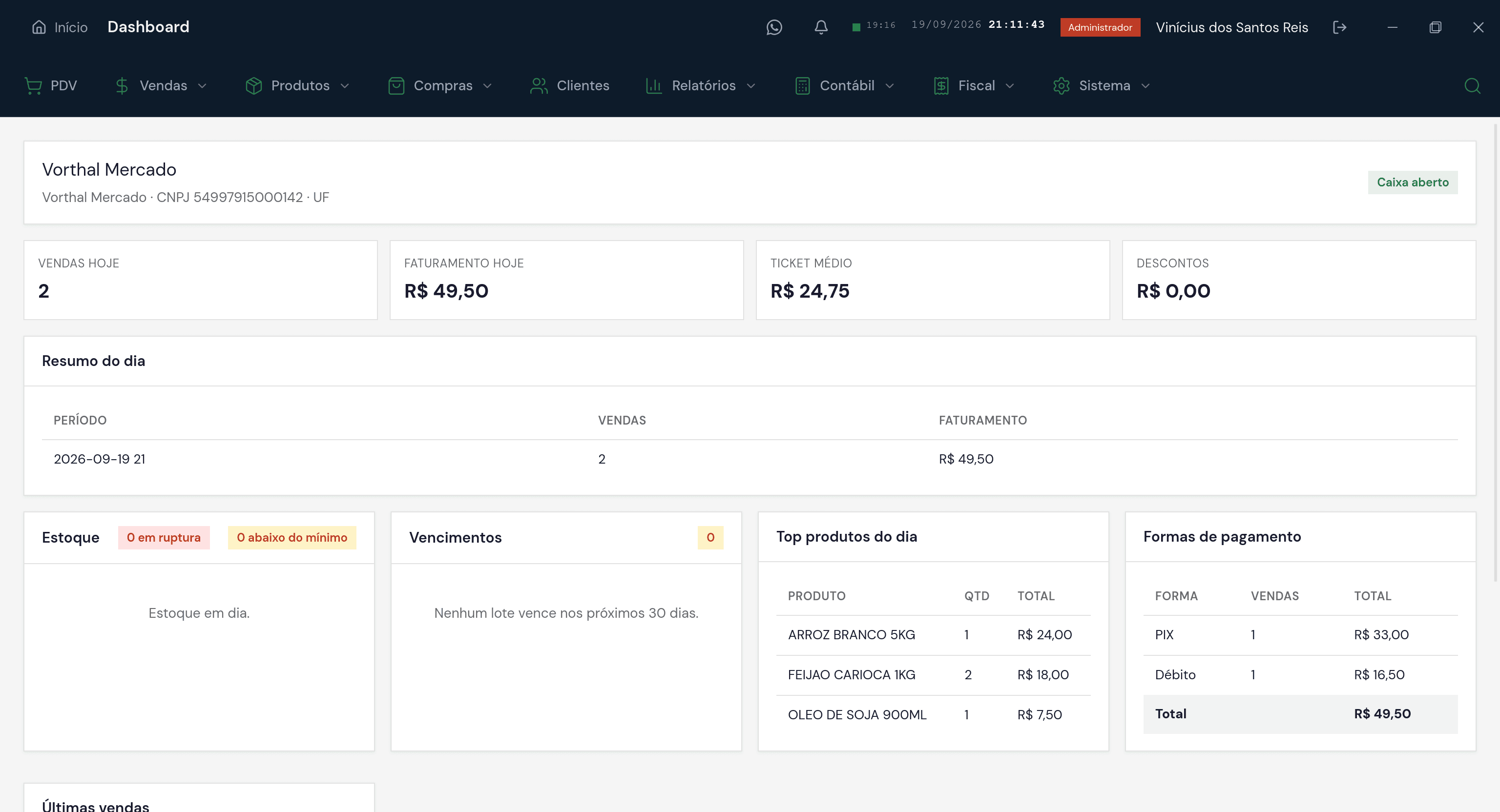Click PIX payment form row
The width and height of the screenshot is (1500, 812).
tap(1300, 634)
